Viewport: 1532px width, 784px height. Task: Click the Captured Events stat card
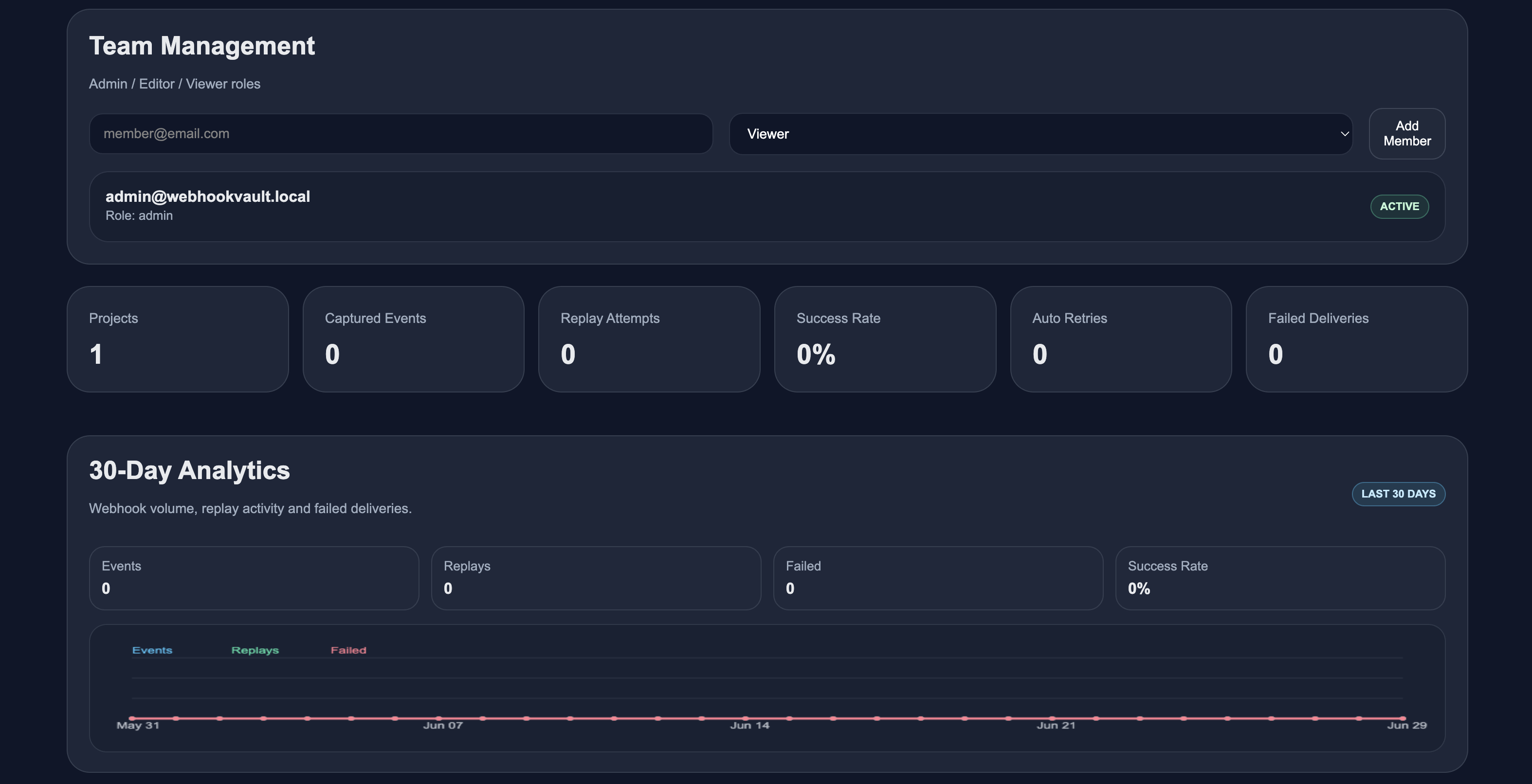tap(413, 339)
